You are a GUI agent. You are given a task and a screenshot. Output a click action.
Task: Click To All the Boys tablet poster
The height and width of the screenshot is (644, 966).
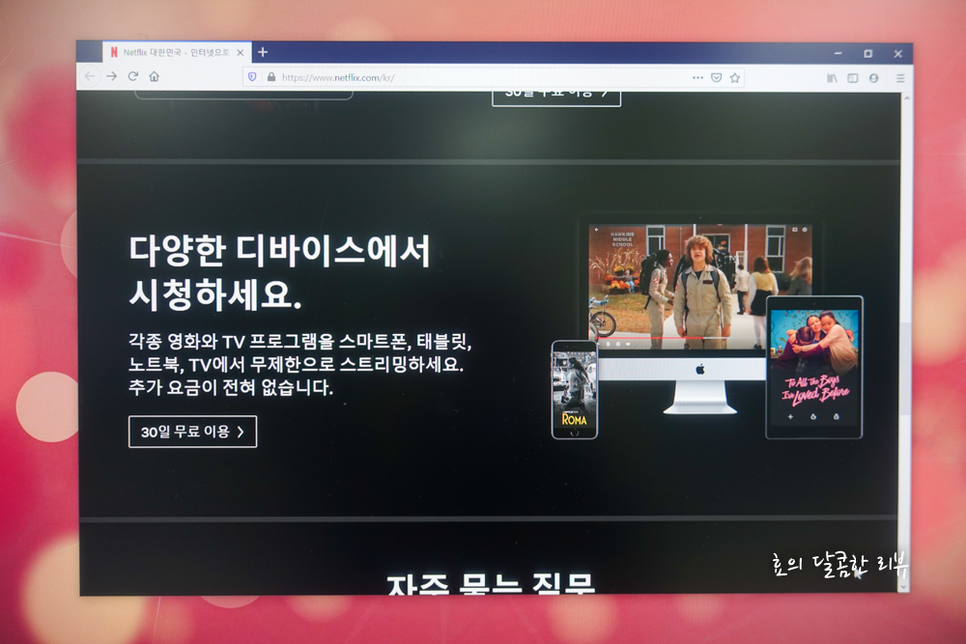(814, 367)
